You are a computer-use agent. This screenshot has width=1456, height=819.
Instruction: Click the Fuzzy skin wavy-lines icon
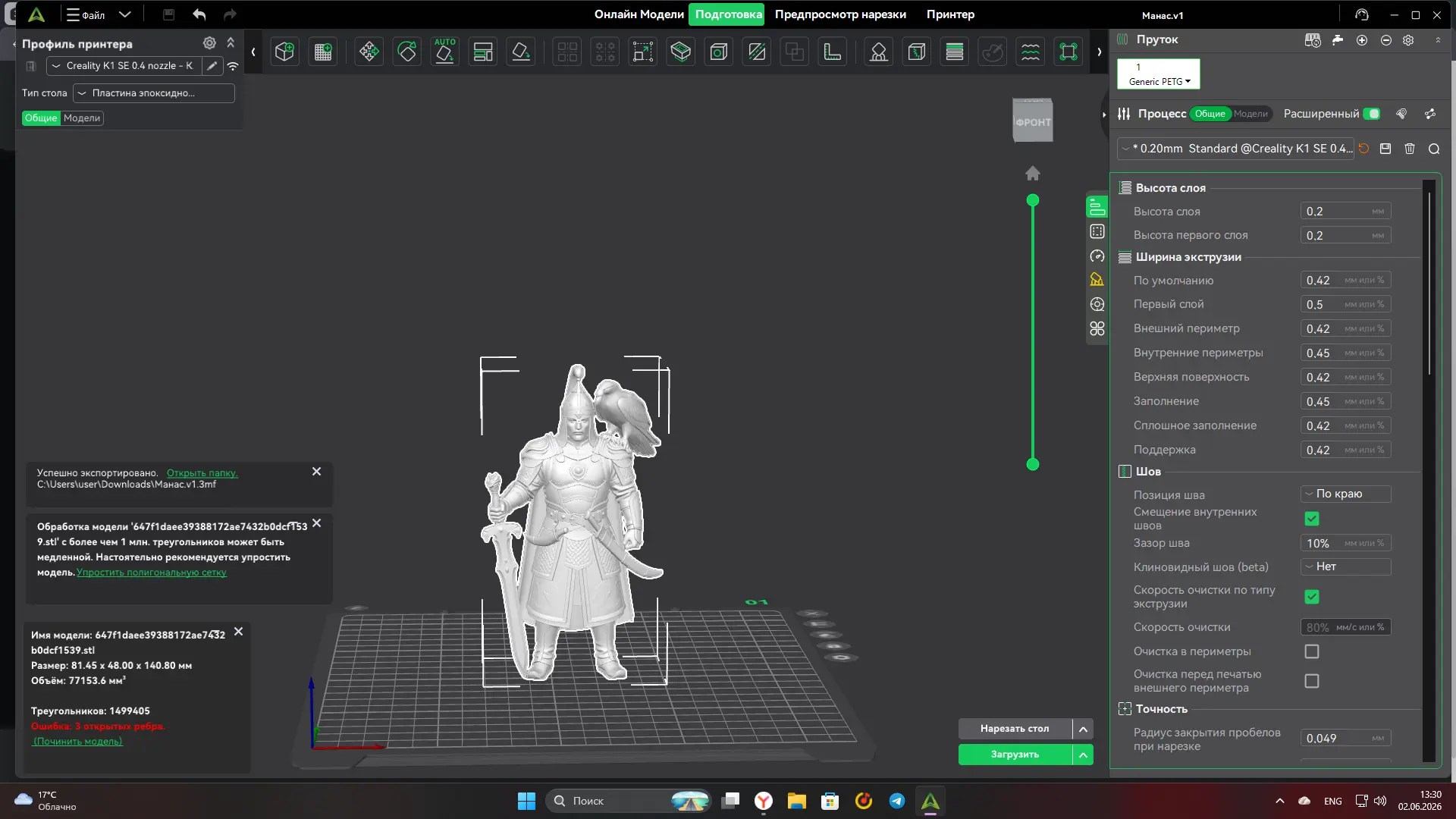[1031, 52]
